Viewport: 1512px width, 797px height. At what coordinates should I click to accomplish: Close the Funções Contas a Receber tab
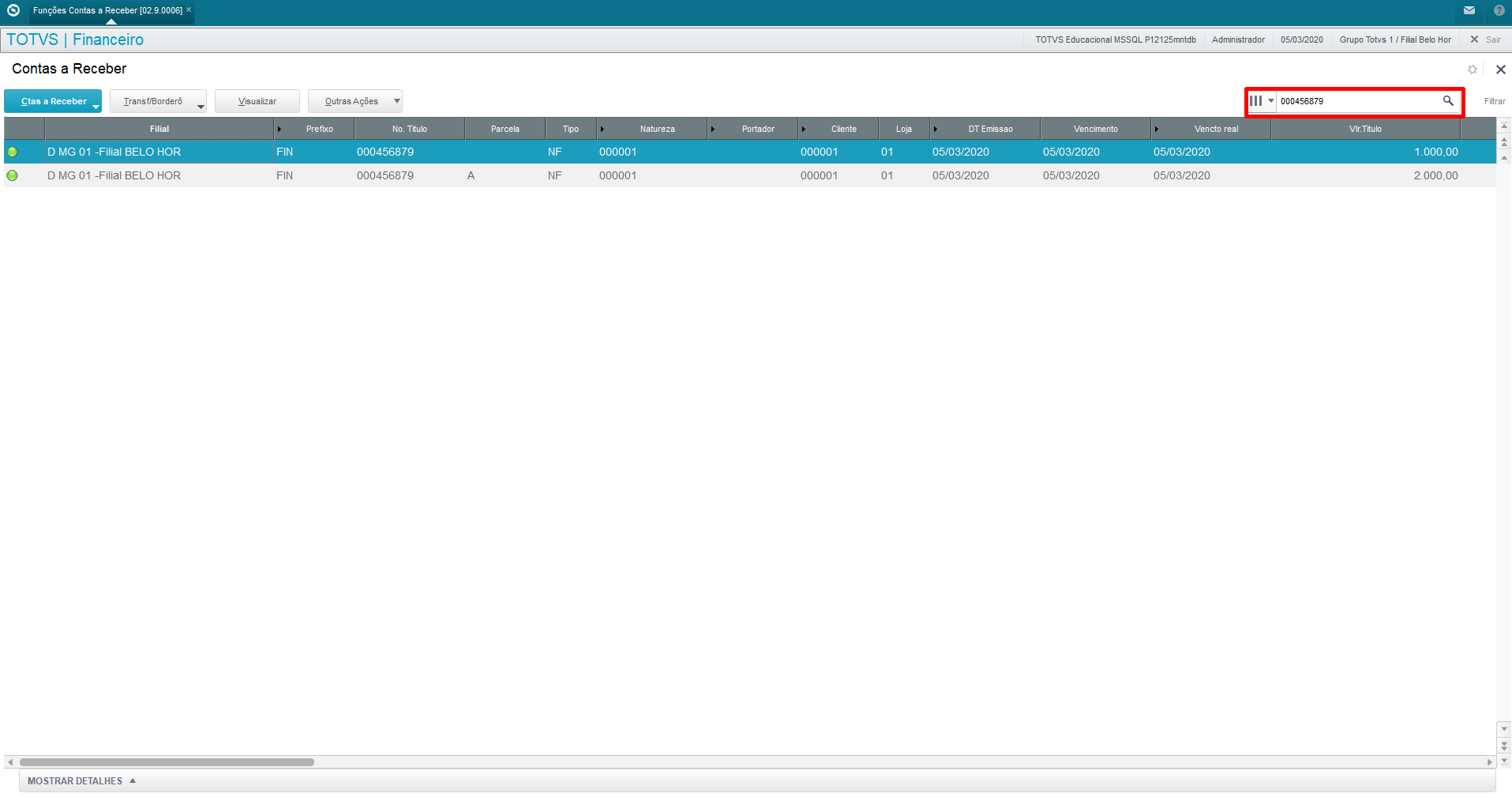pos(189,10)
